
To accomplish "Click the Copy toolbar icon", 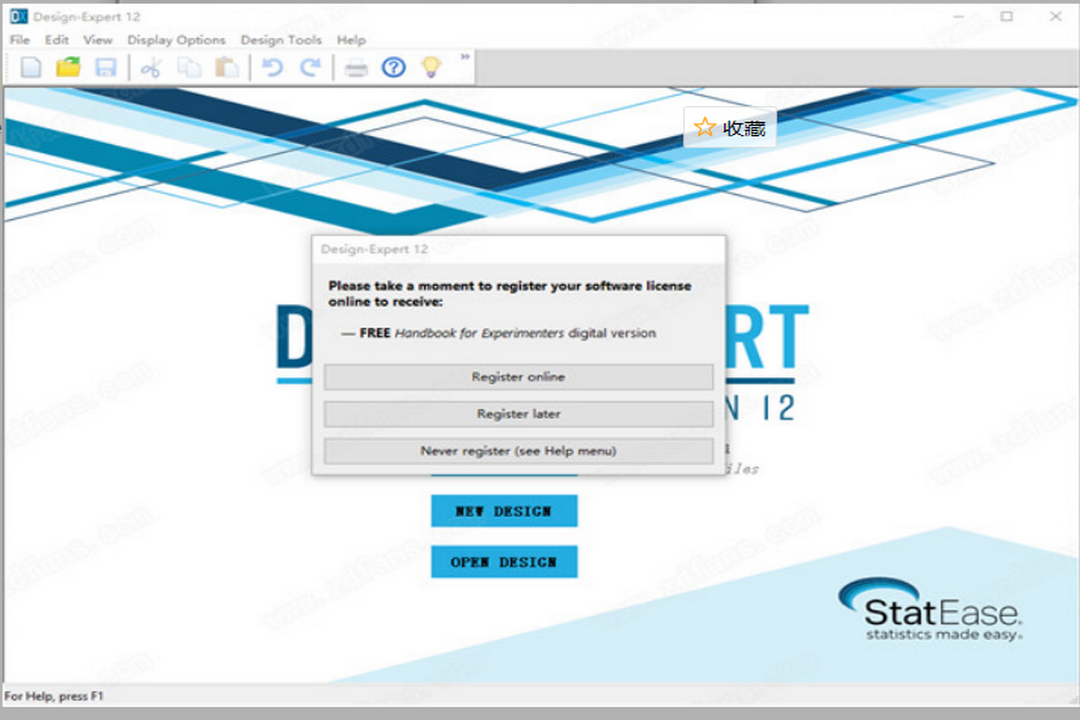I will click(191, 66).
